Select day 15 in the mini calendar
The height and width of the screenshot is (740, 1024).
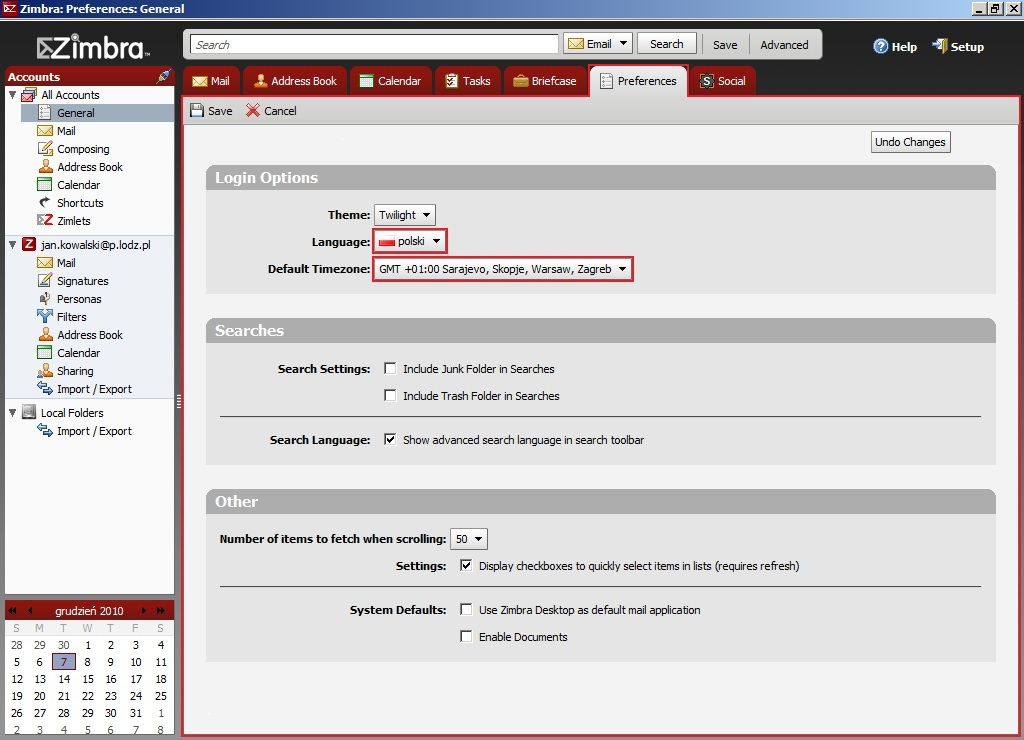click(x=88, y=679)
